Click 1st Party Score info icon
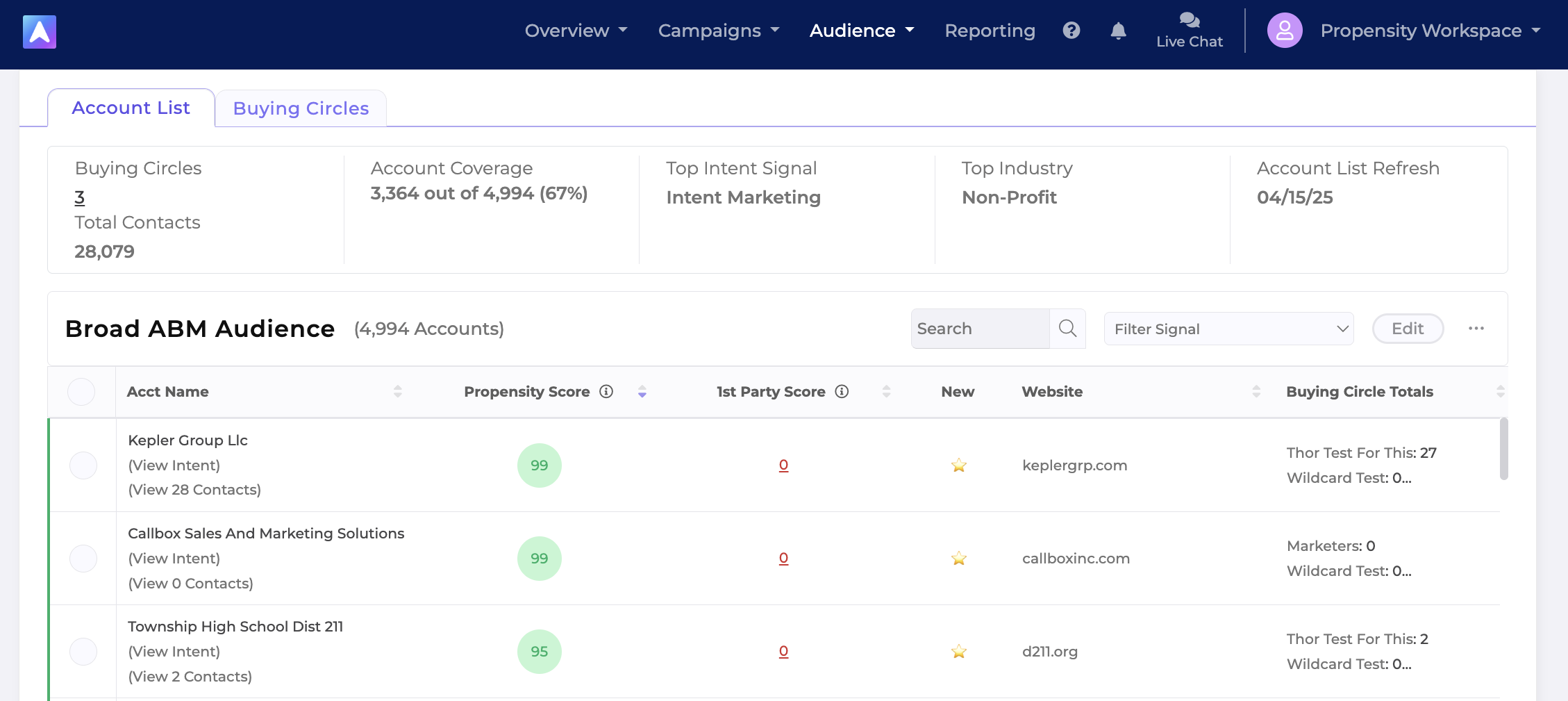This screenshot has width=1568, height=701. tap(842, 392)
